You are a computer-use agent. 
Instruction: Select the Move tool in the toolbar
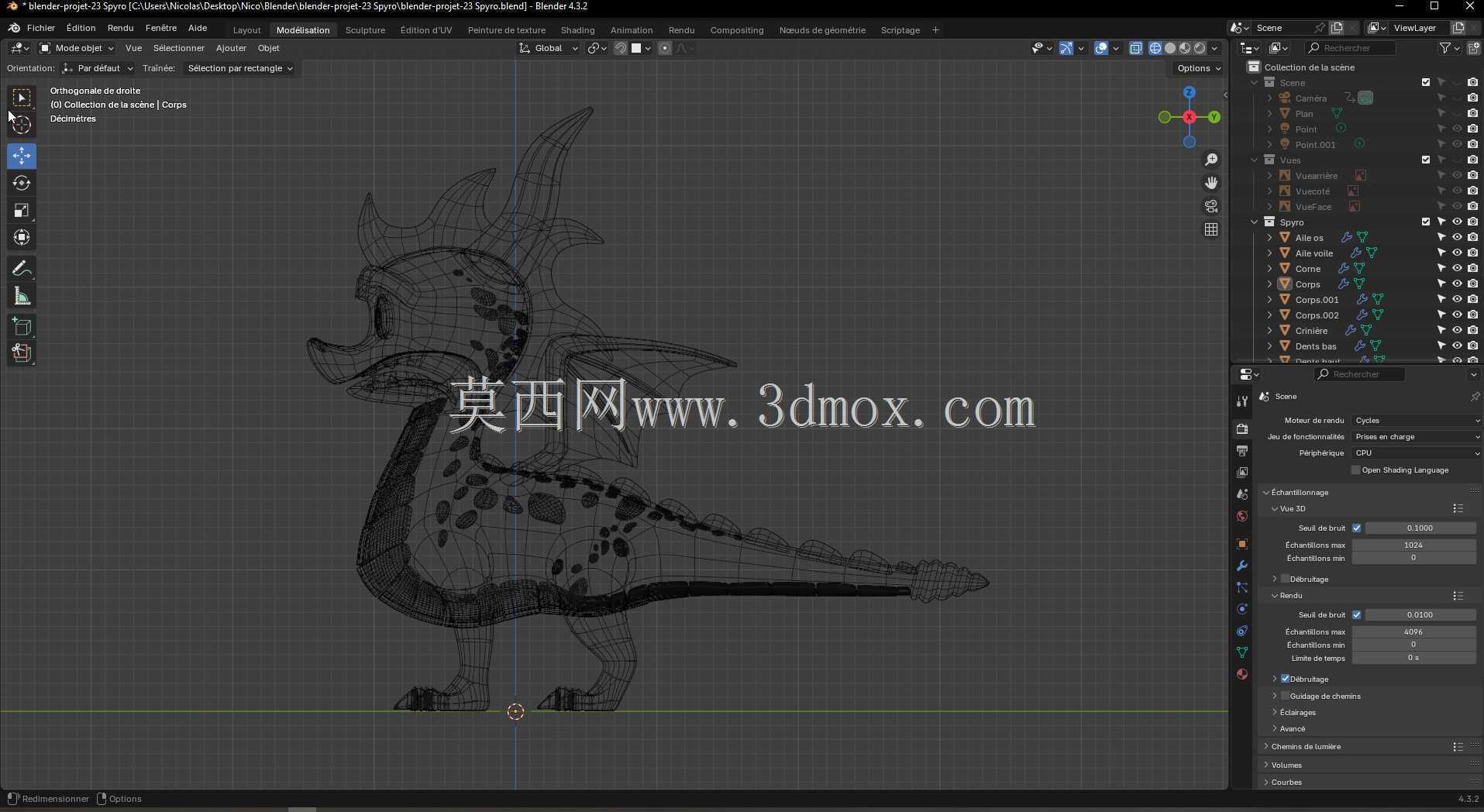pos(22,156)
